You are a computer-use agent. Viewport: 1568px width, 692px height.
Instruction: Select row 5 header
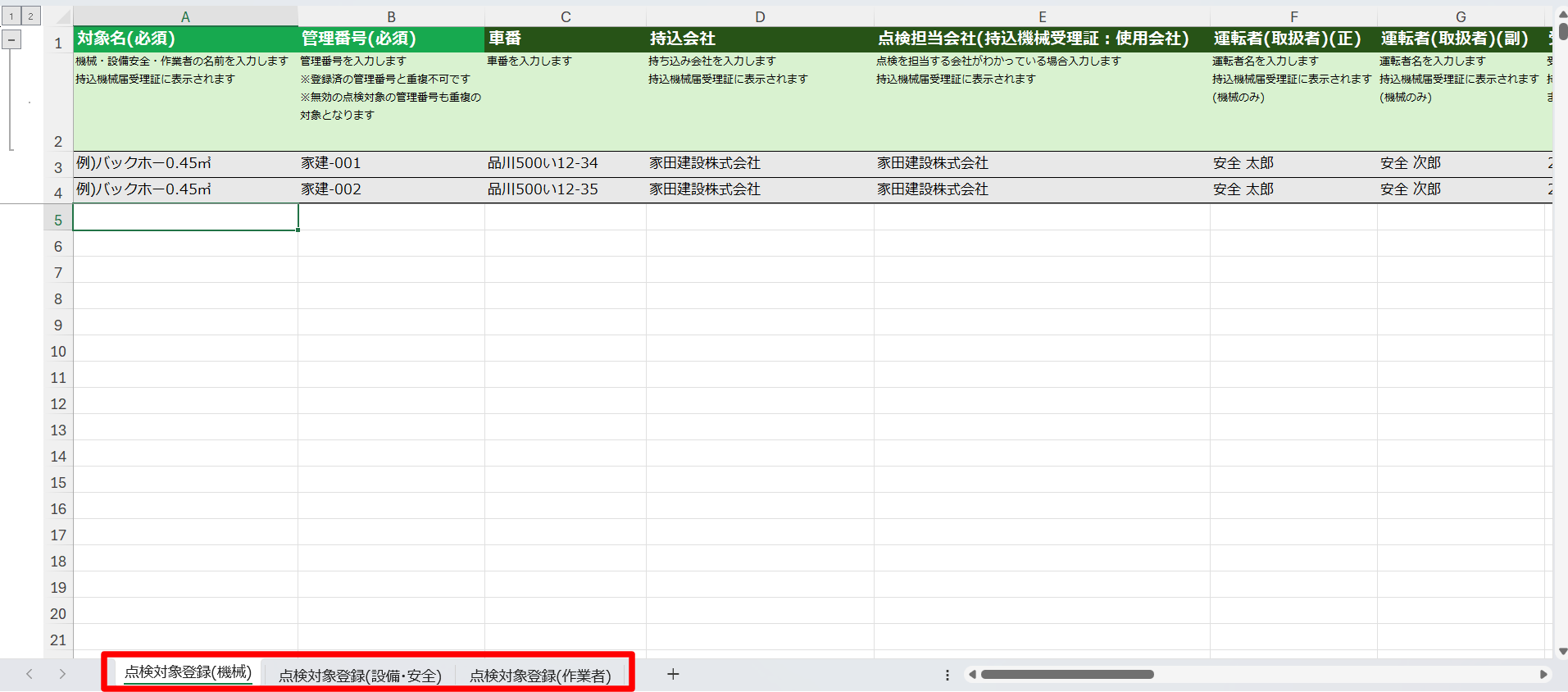point(58,220)
